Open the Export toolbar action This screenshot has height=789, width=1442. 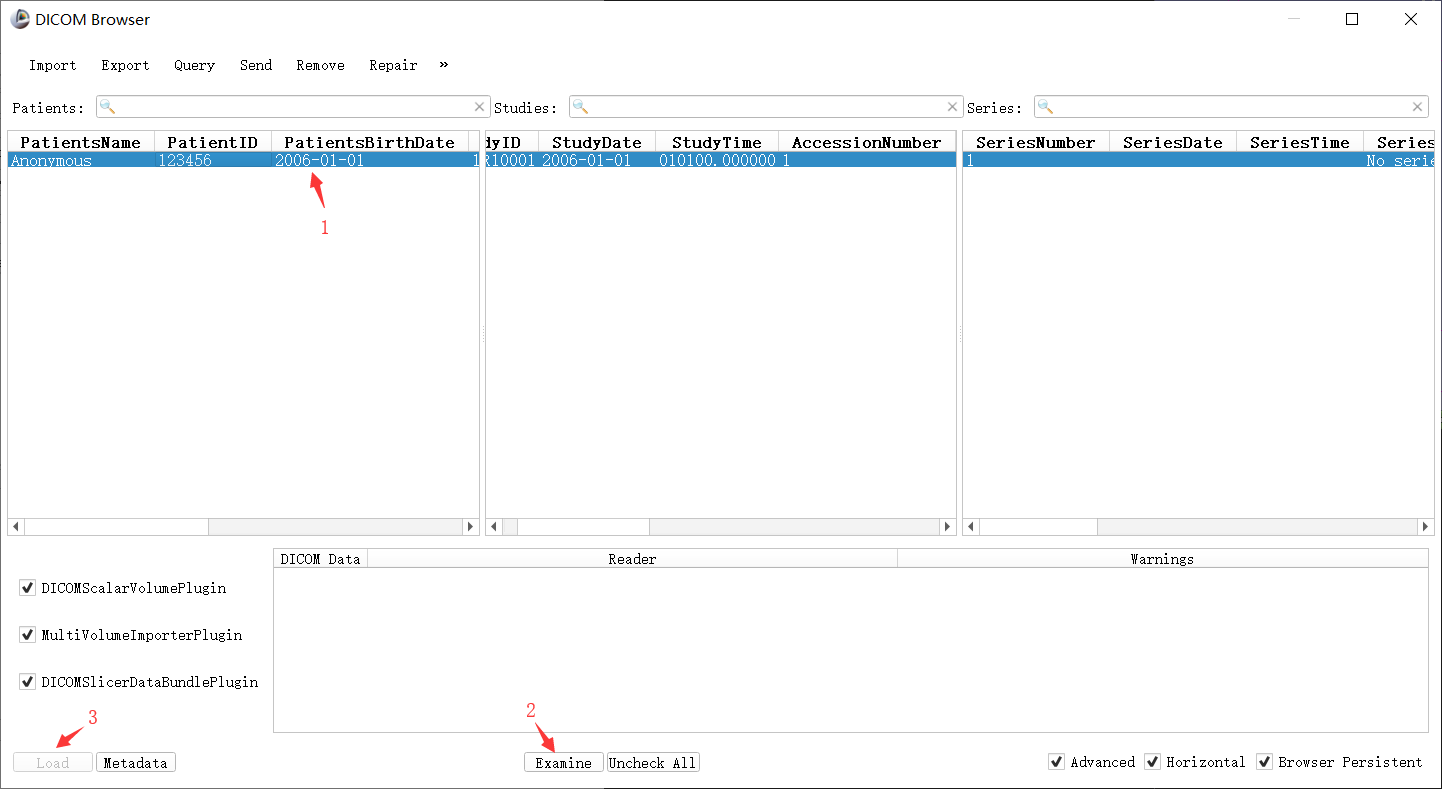tap(125, 65)
